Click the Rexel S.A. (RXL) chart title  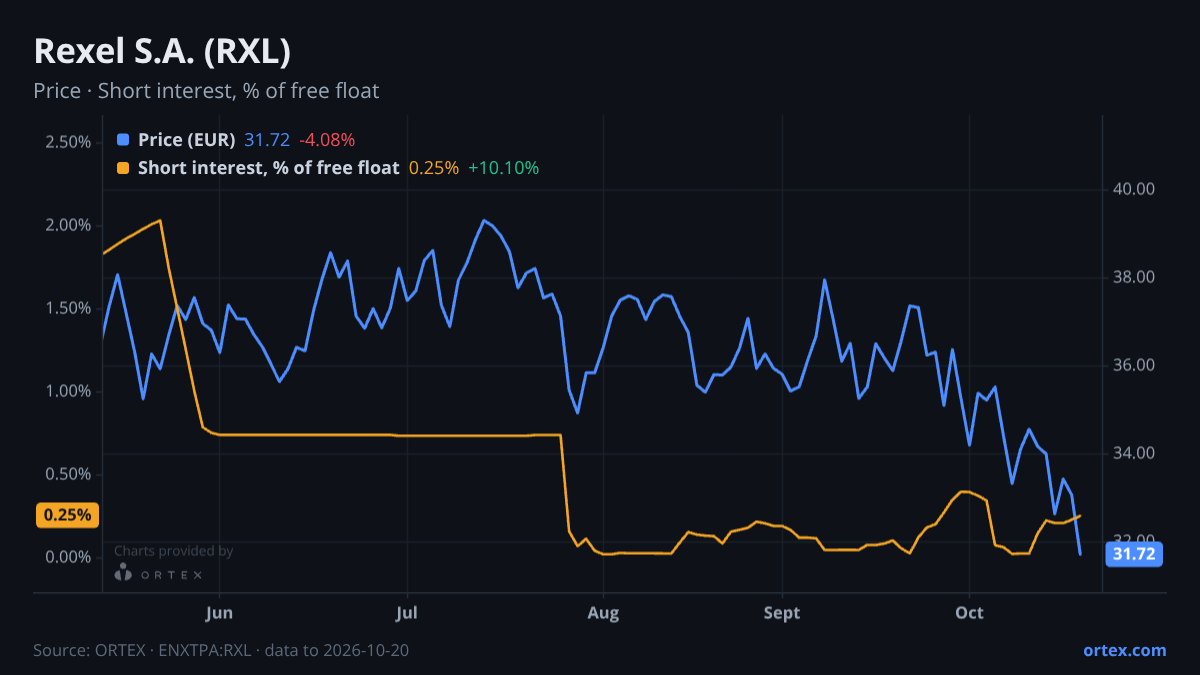[x=162, y=51]
